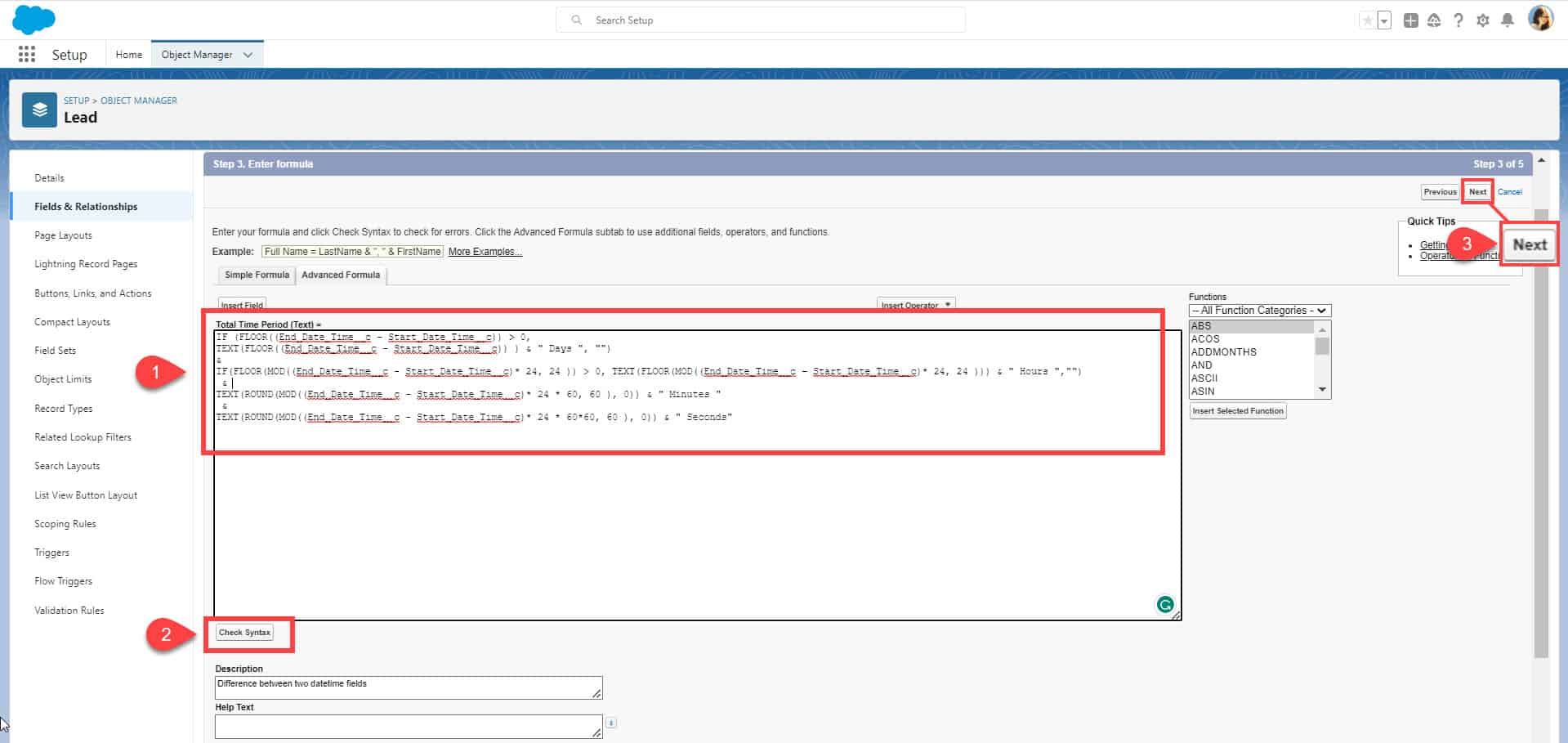Open the Insert Operator dropdown

tap(915, 304)
